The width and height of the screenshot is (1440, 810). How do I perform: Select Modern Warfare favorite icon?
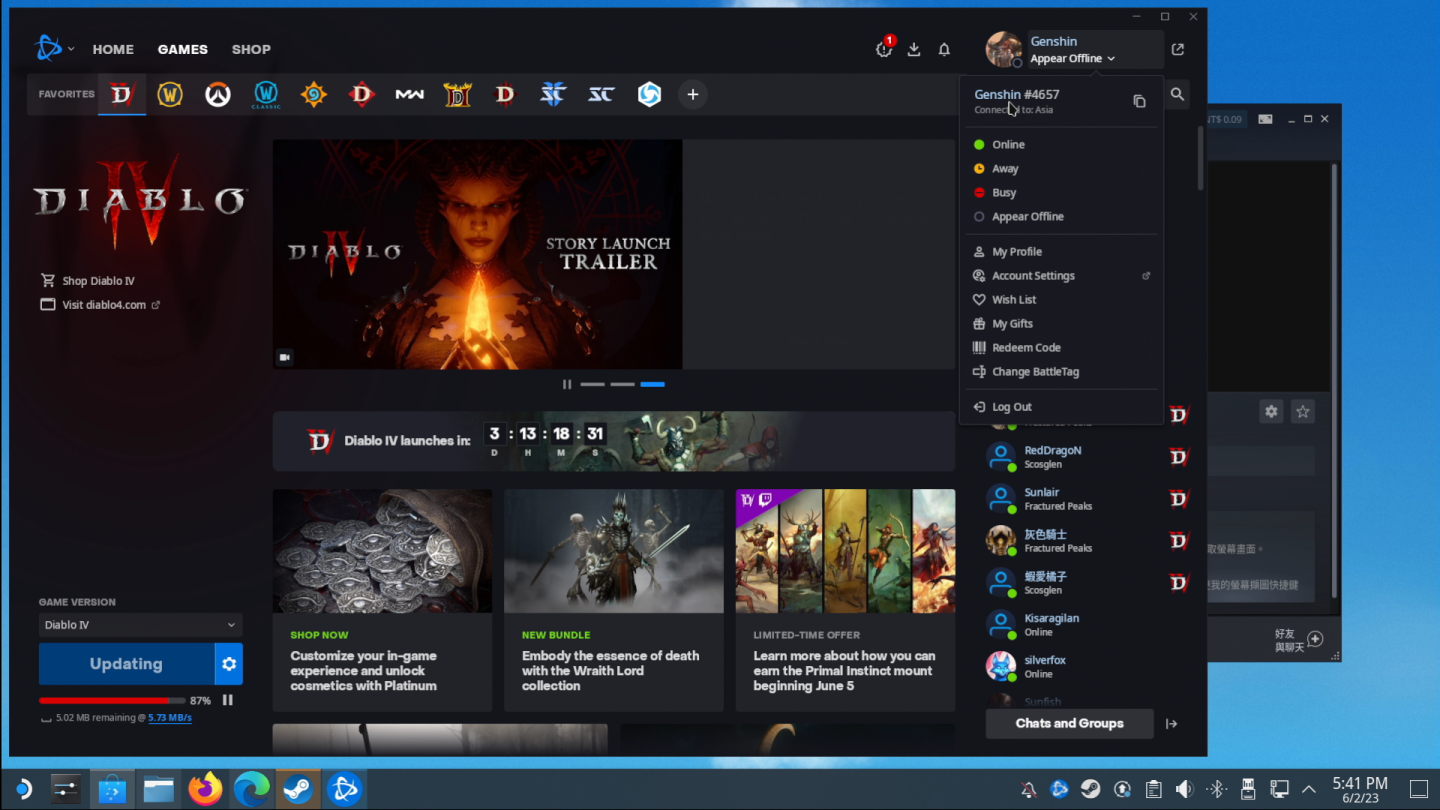pyautogui.click(x=410, y=95)
